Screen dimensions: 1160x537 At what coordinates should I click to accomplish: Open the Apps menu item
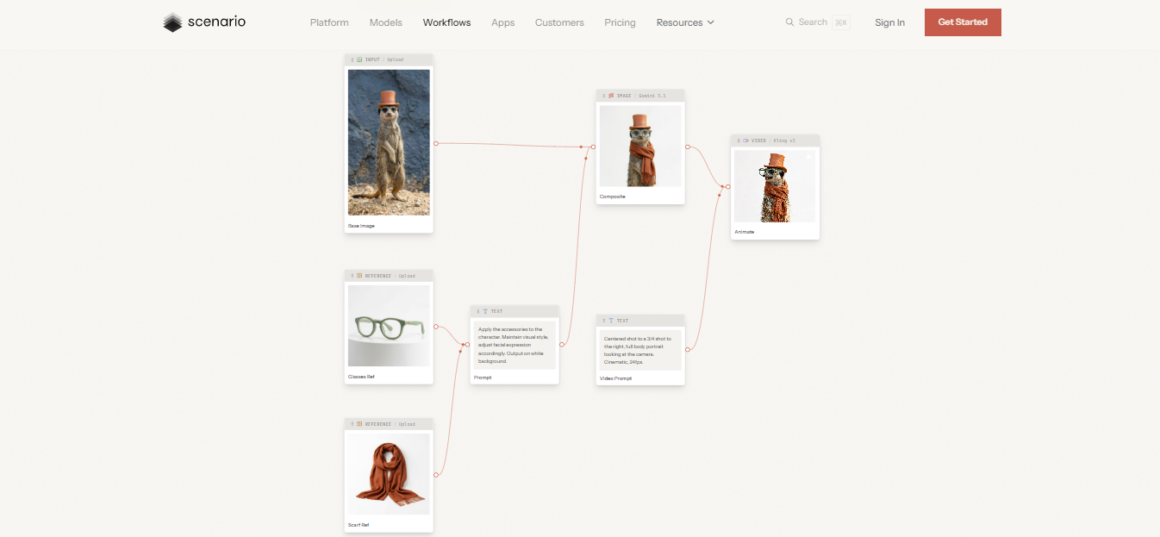(503, 22)
